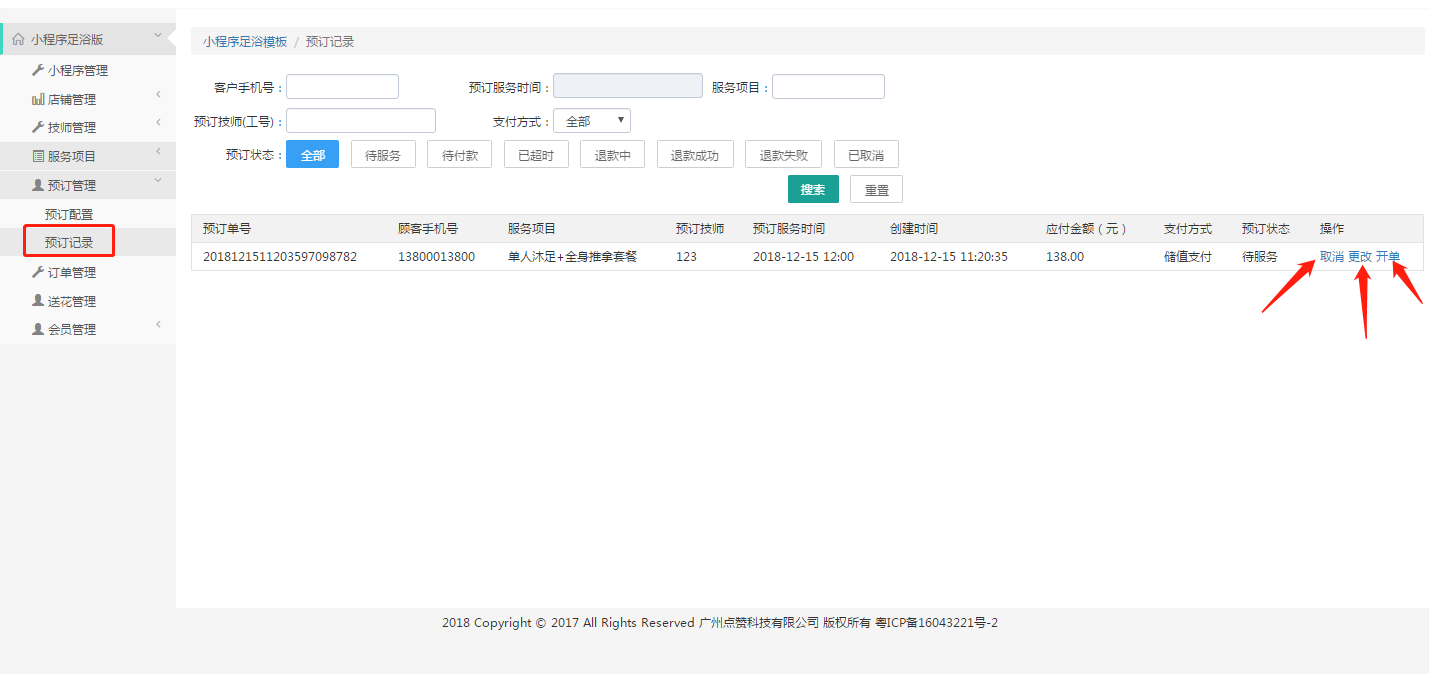Click the list icon beside 服务项目
Image resolution: width=1429 pixels, height=674 pixels.
click(x=38, y=157)
